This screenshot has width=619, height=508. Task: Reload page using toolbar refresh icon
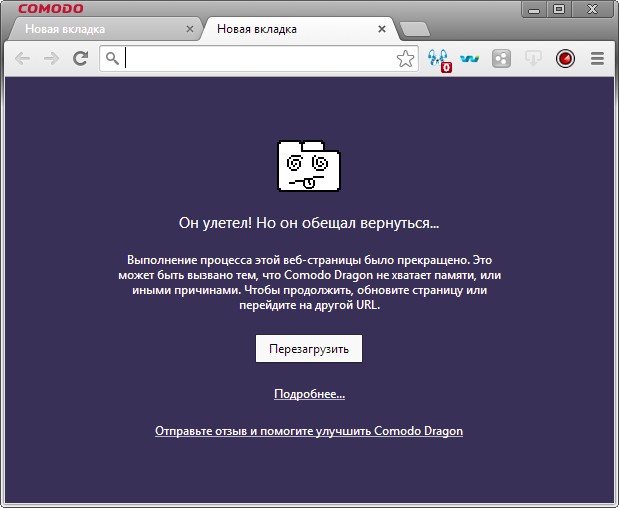click(81, 58)
